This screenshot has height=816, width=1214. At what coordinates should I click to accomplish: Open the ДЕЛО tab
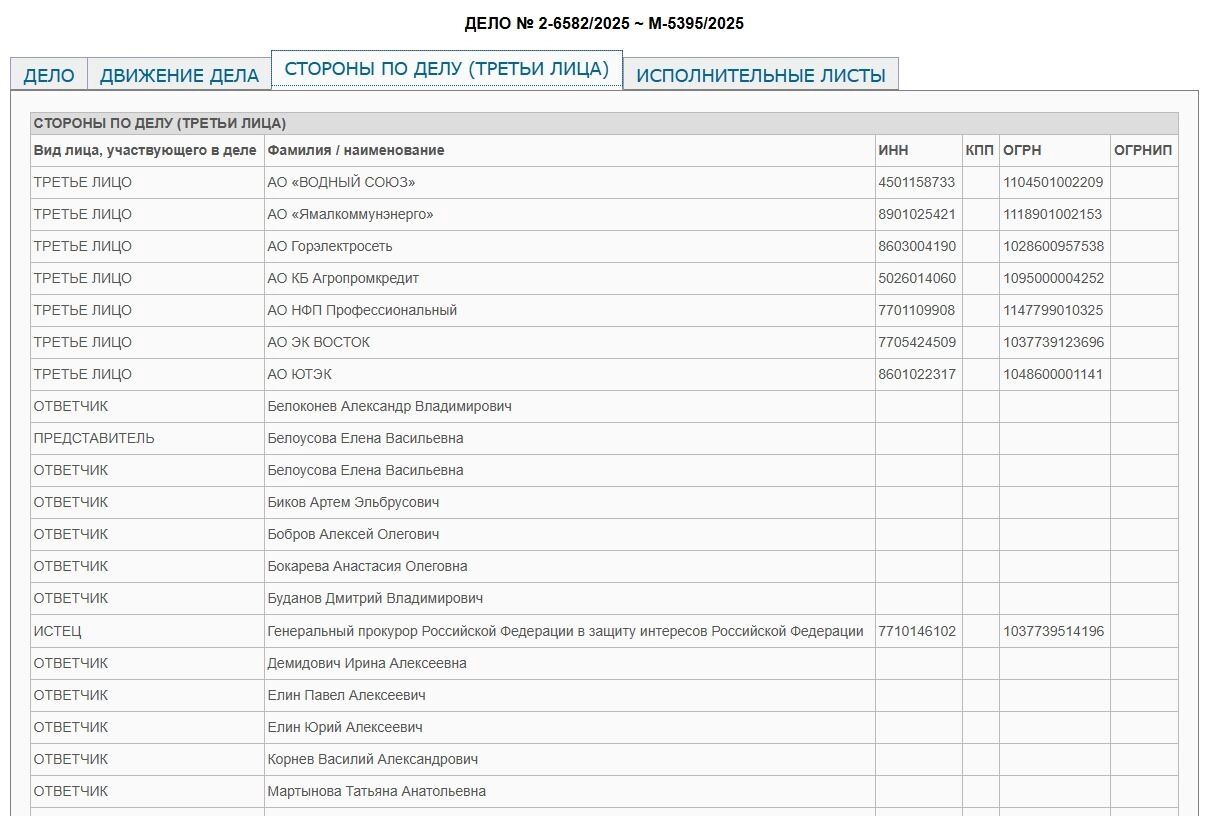[49, 75]
